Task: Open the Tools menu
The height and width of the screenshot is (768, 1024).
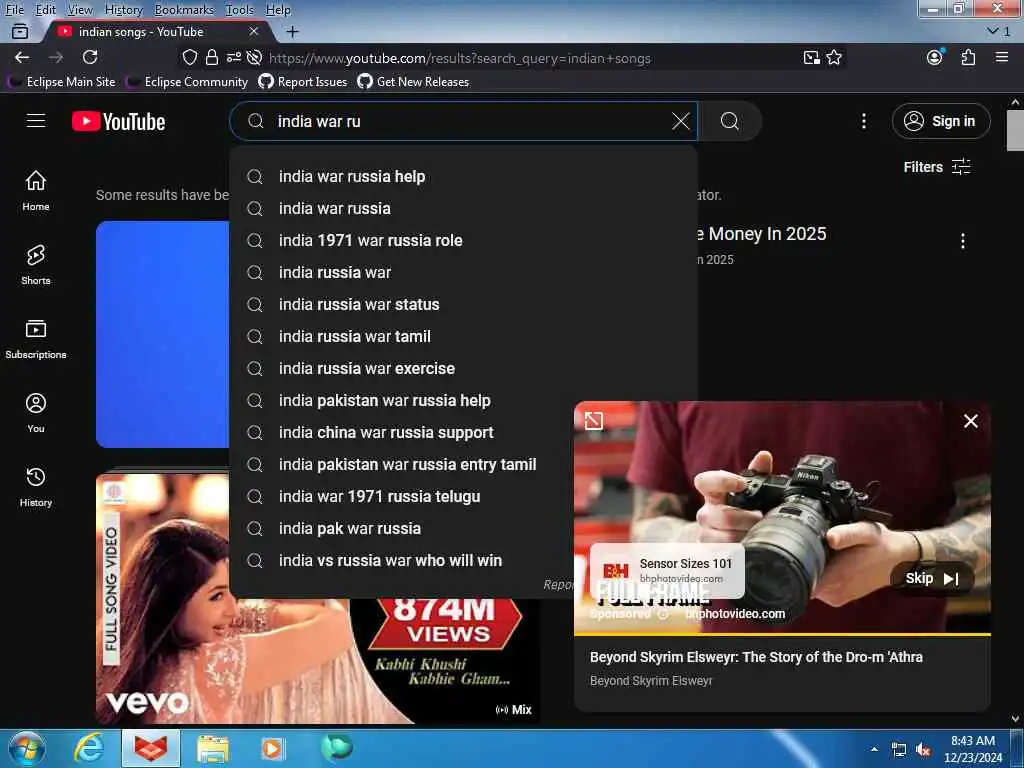Action: point(240,10)
